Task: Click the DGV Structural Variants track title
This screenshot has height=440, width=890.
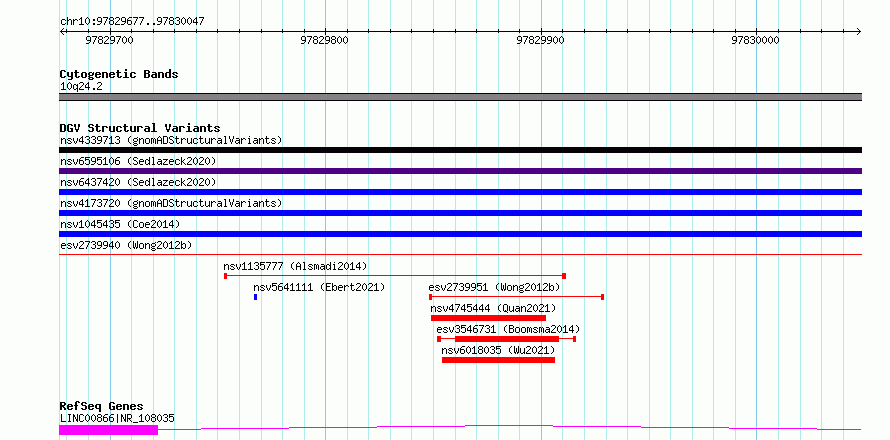Action: click(x=140, y=128)
